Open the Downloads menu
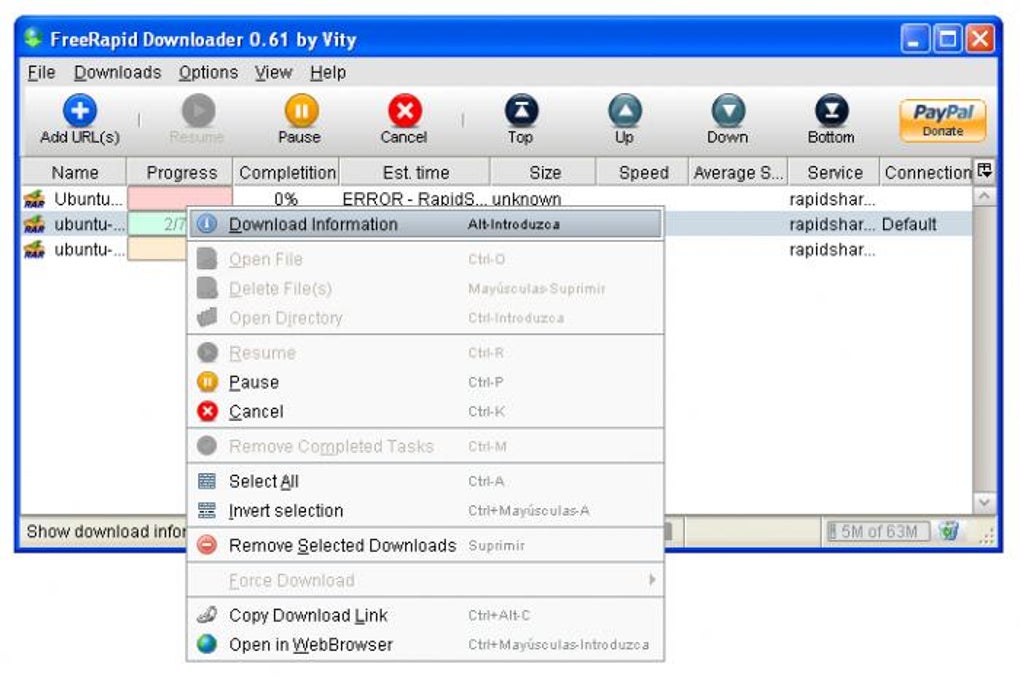1020x680 pixels. tap(117, 72)
